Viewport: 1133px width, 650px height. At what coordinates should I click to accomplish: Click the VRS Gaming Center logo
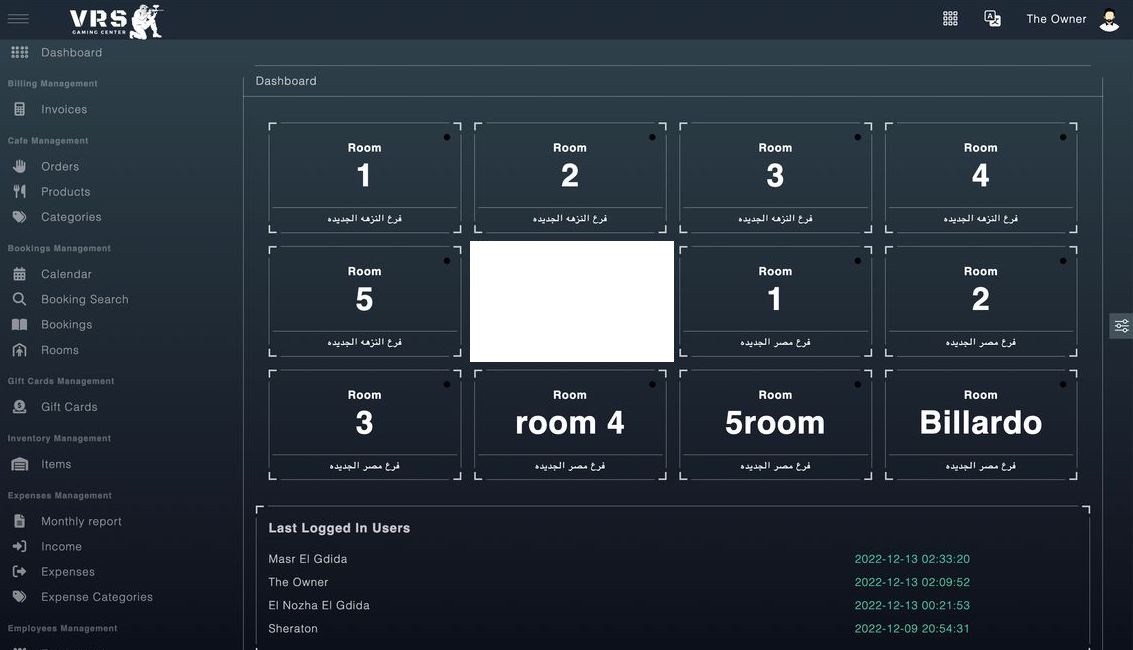[116, 21]
